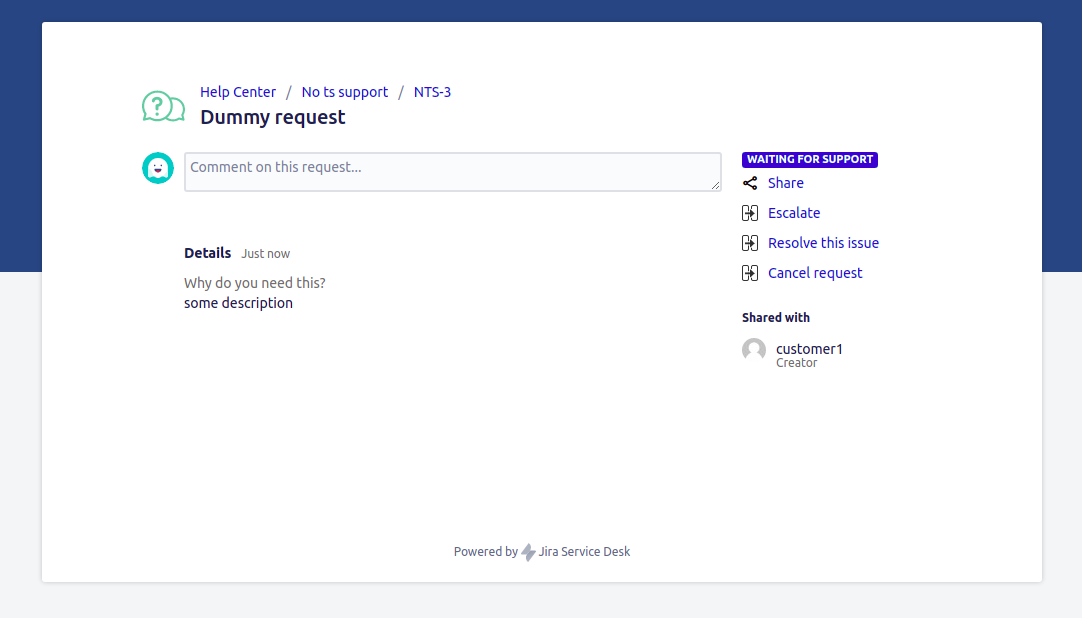Click the Cancel request icon

pos(750,273)
